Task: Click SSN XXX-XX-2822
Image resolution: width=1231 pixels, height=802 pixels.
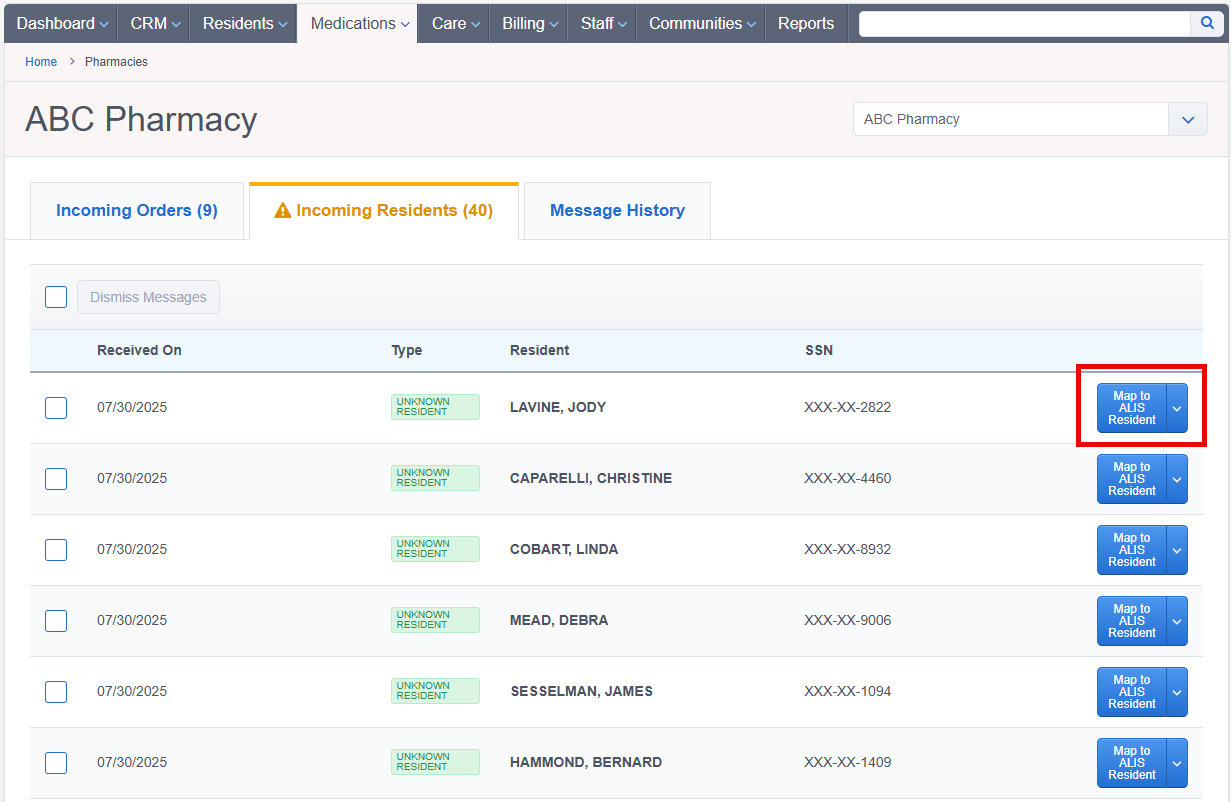Action: 847,407
